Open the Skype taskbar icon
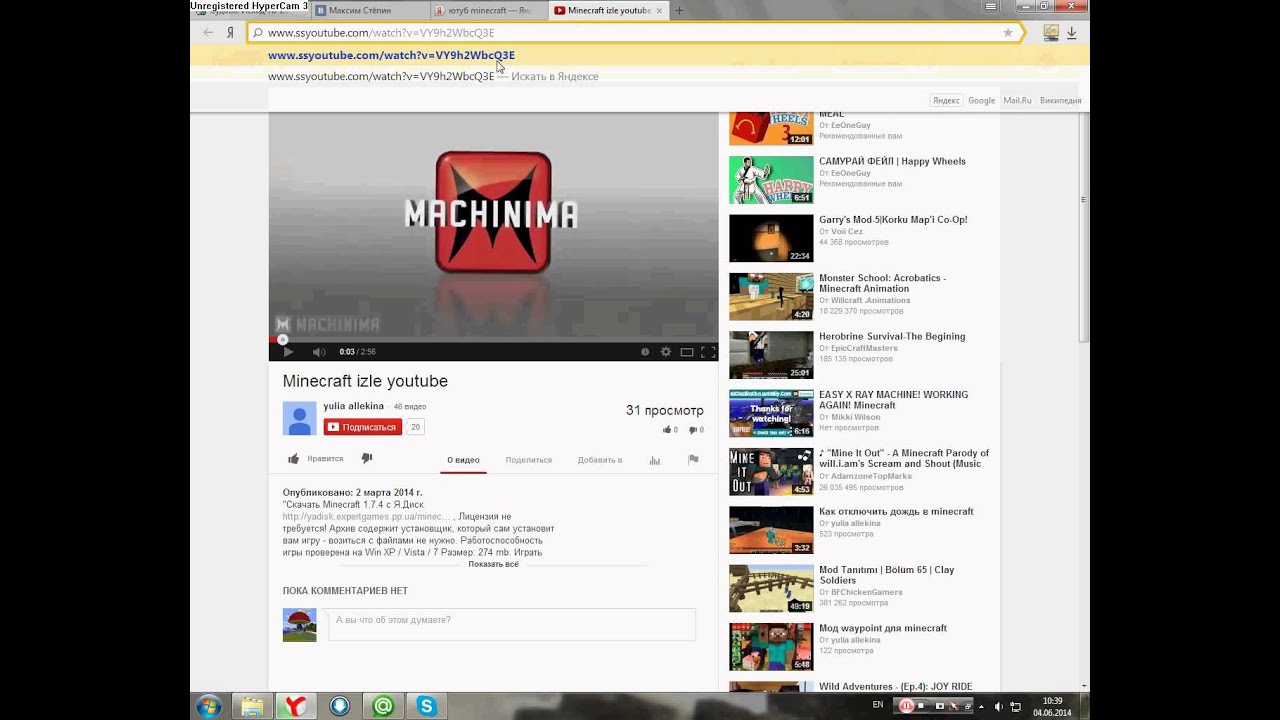The image size is (1280, 720). coord(427,707)
